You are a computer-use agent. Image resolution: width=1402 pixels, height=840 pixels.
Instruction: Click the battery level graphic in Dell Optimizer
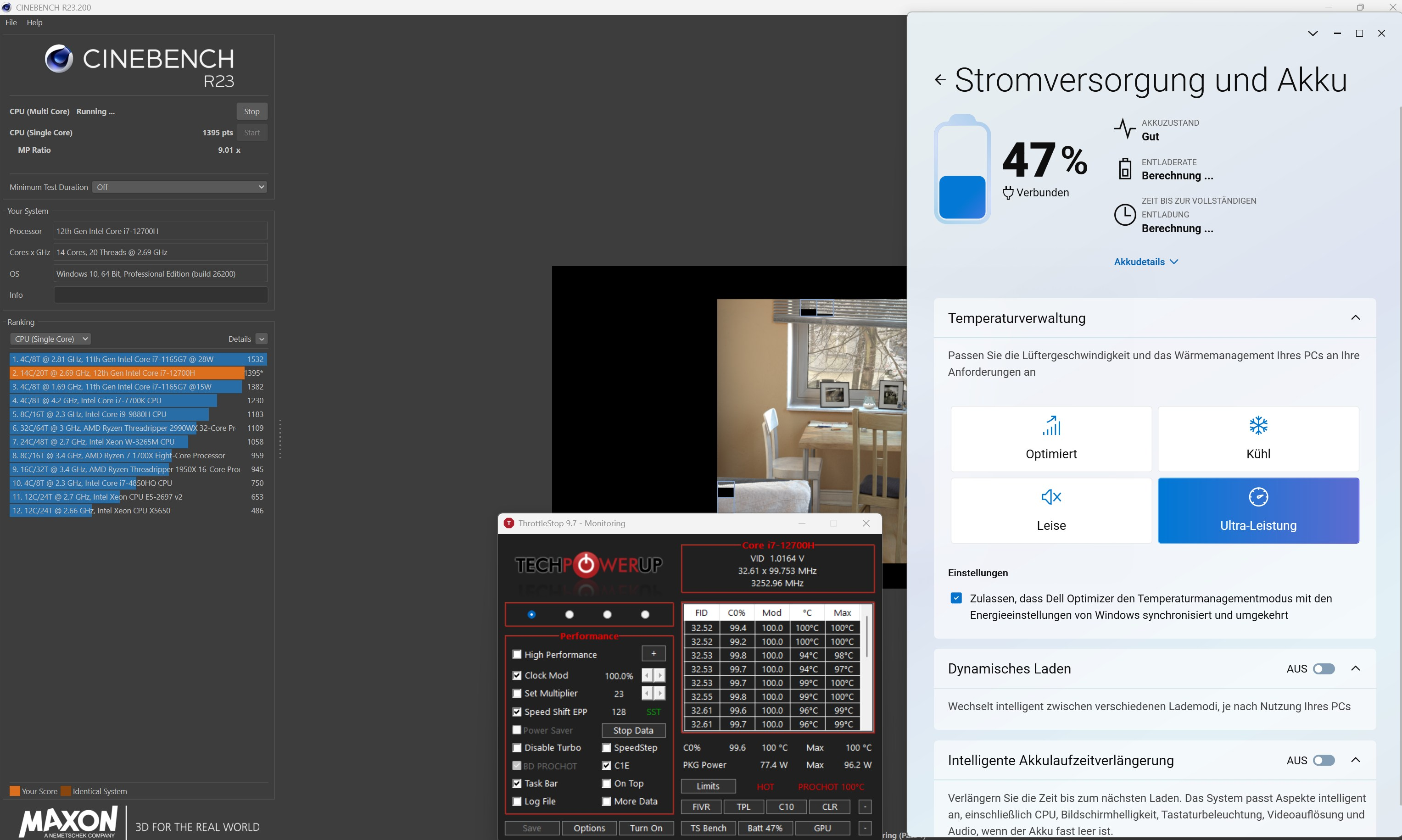click(x=962, y=169)
